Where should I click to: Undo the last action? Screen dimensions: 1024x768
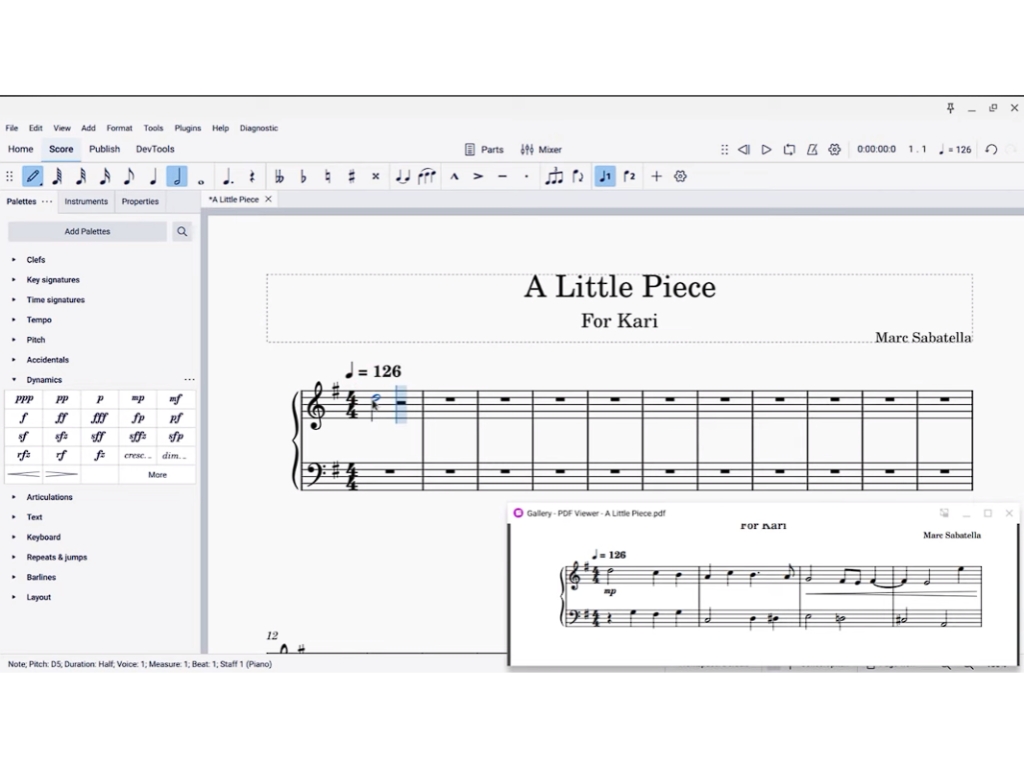click(991, 150)
